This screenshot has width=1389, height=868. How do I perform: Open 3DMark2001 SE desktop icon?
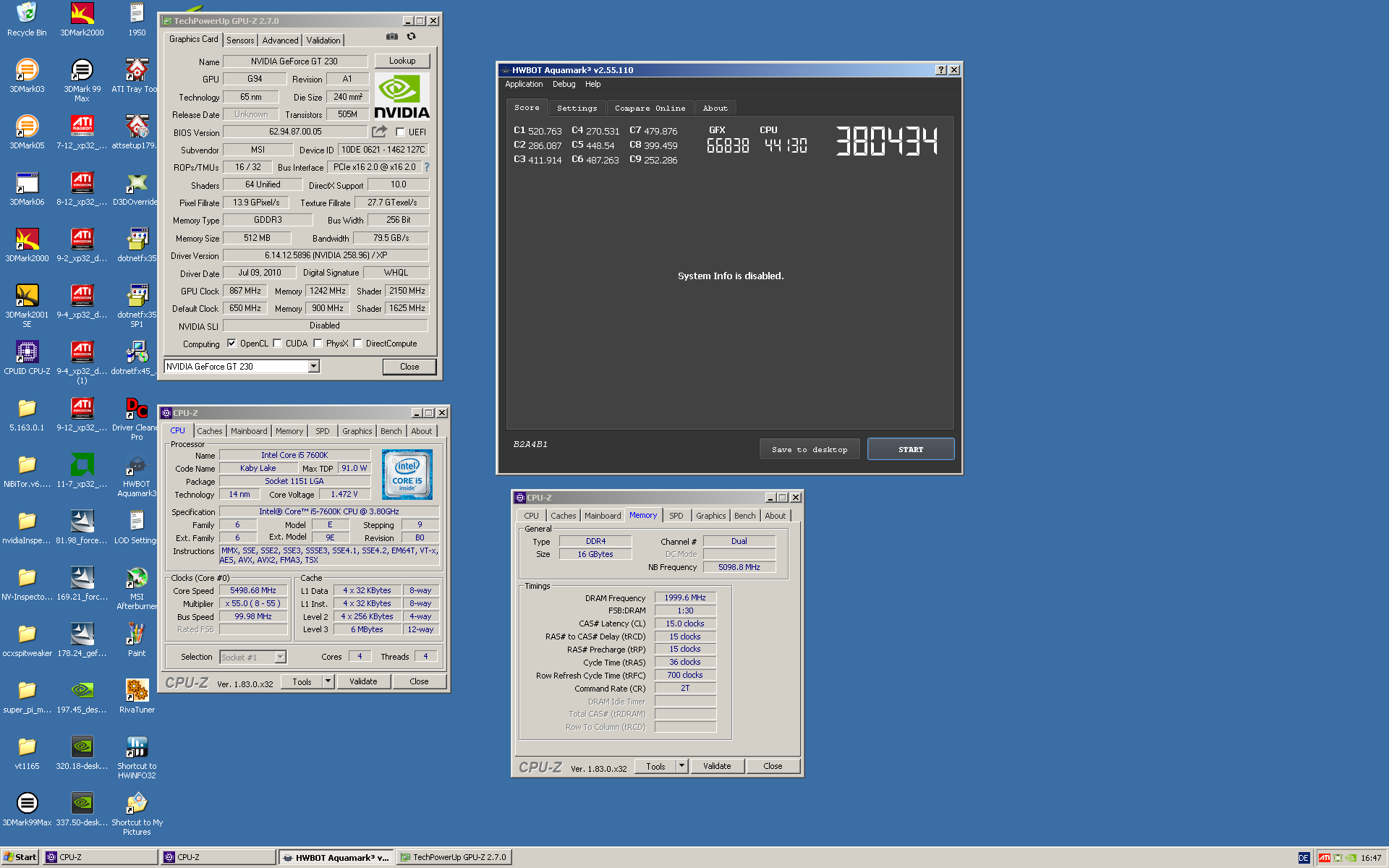pos(27,305)
